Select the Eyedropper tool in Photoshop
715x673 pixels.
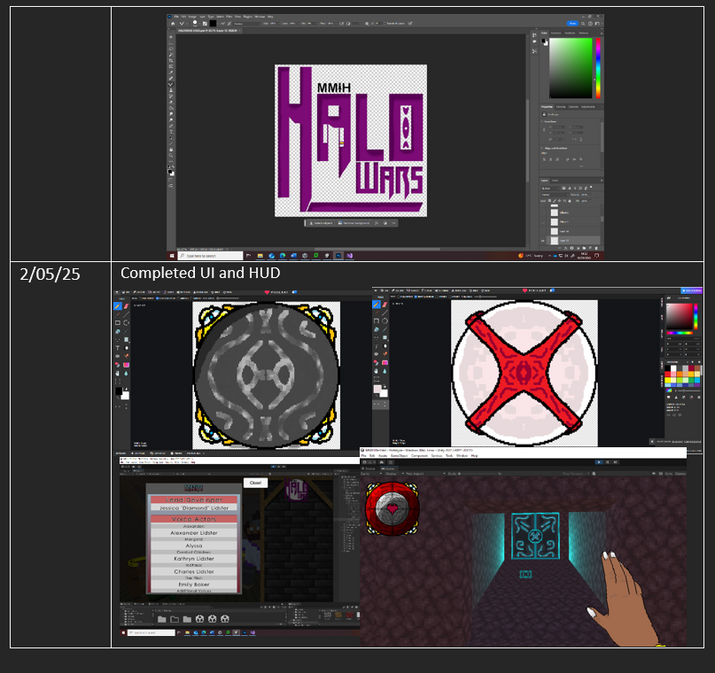pos(171,72)
